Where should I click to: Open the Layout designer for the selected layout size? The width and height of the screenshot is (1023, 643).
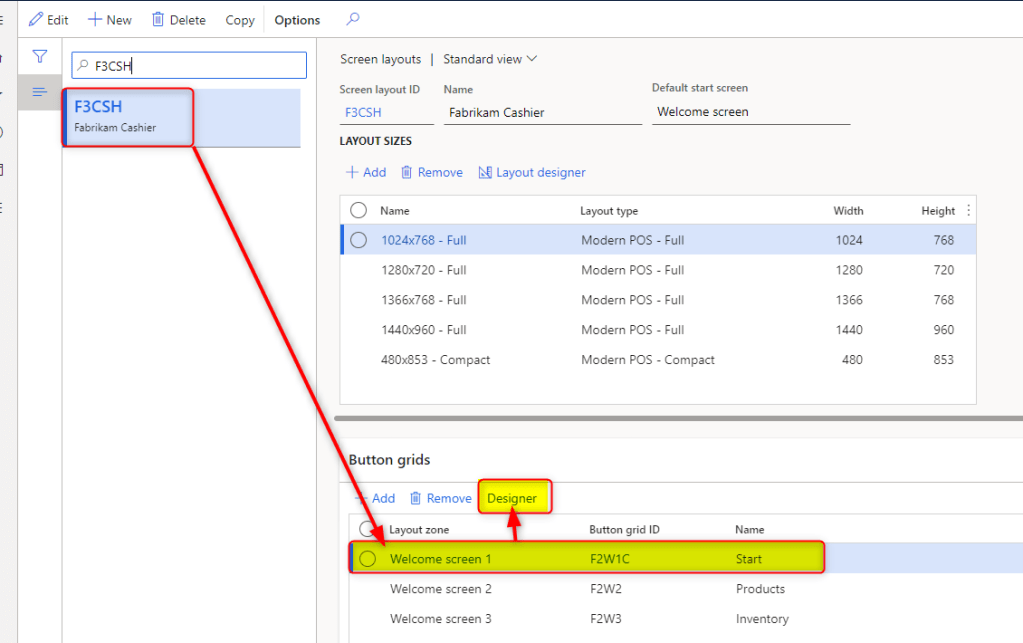pyautogui.click(x=531, y=172)
